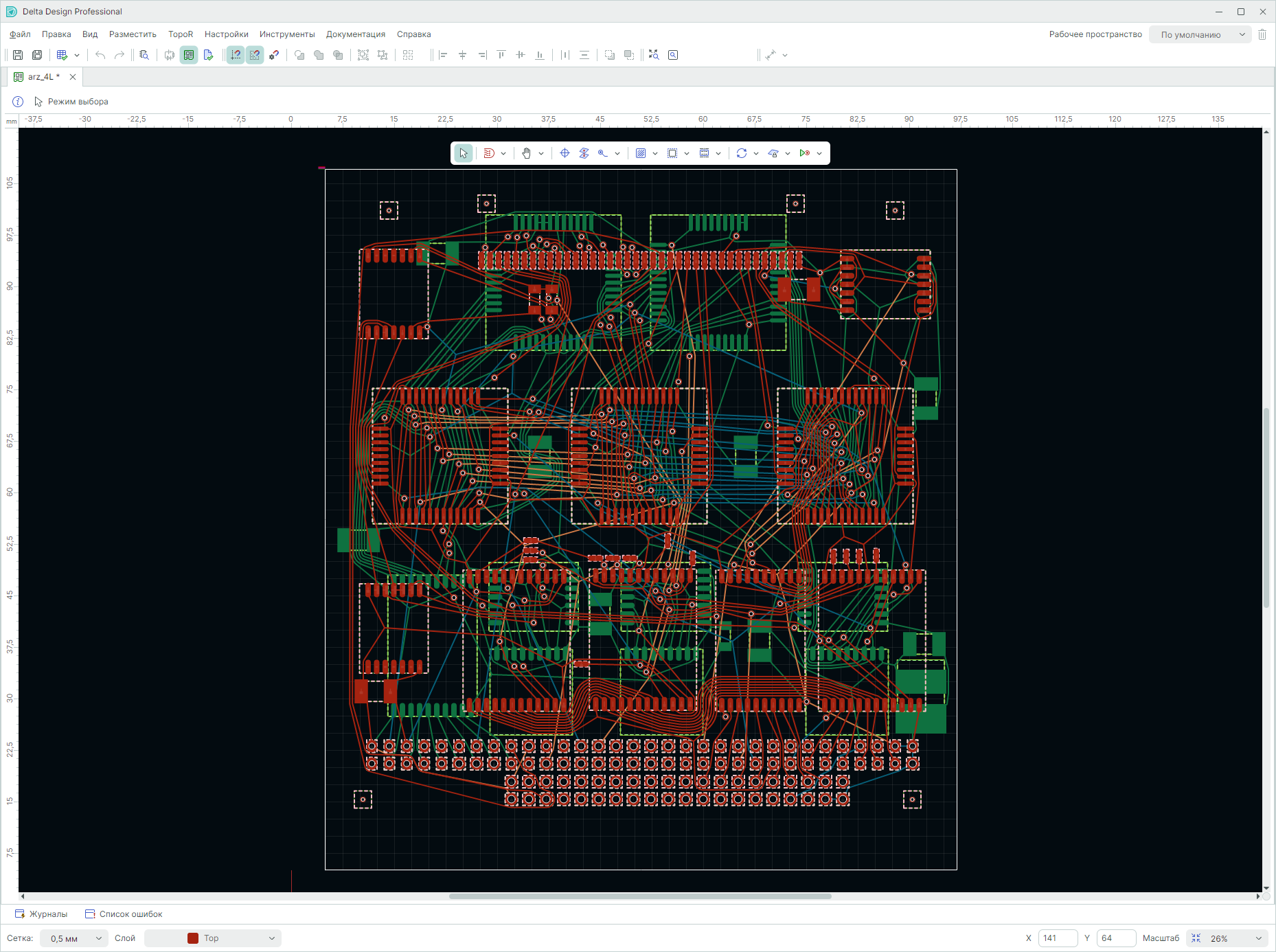Toggle the highlighted green board view button
1276x952 pixels.
[x=189, y=55]
